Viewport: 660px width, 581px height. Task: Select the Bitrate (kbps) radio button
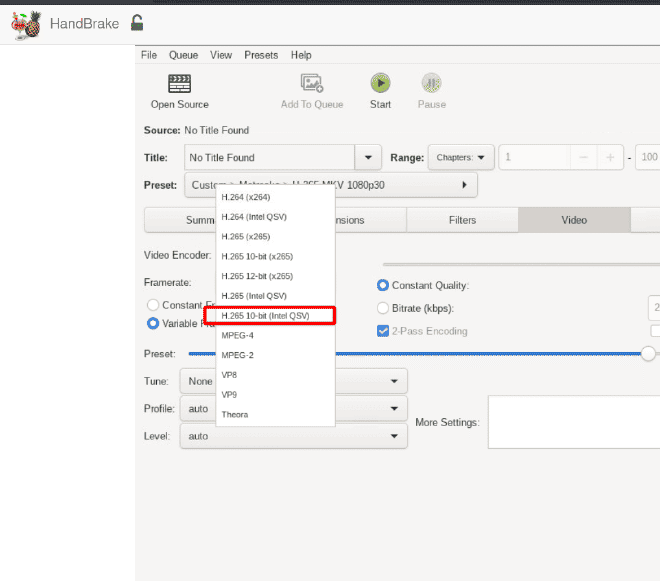pyautogui.click(x=383, y=308)
